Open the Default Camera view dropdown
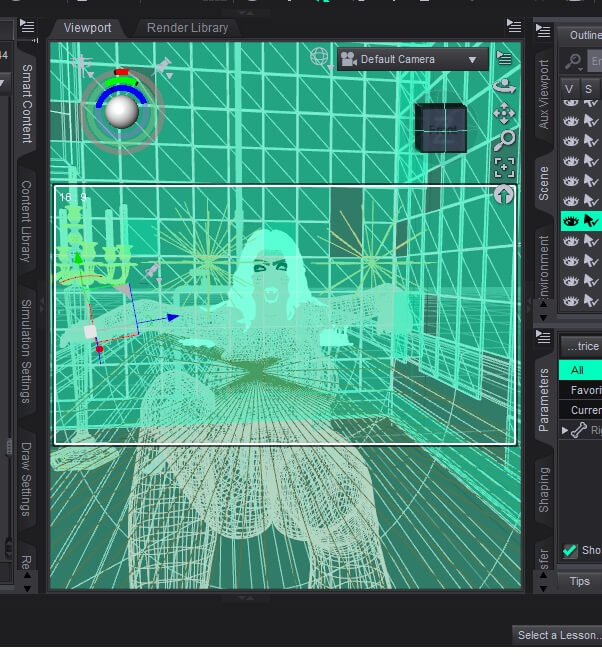Screen dimensions: 602x661 click(x=412, y=59)
